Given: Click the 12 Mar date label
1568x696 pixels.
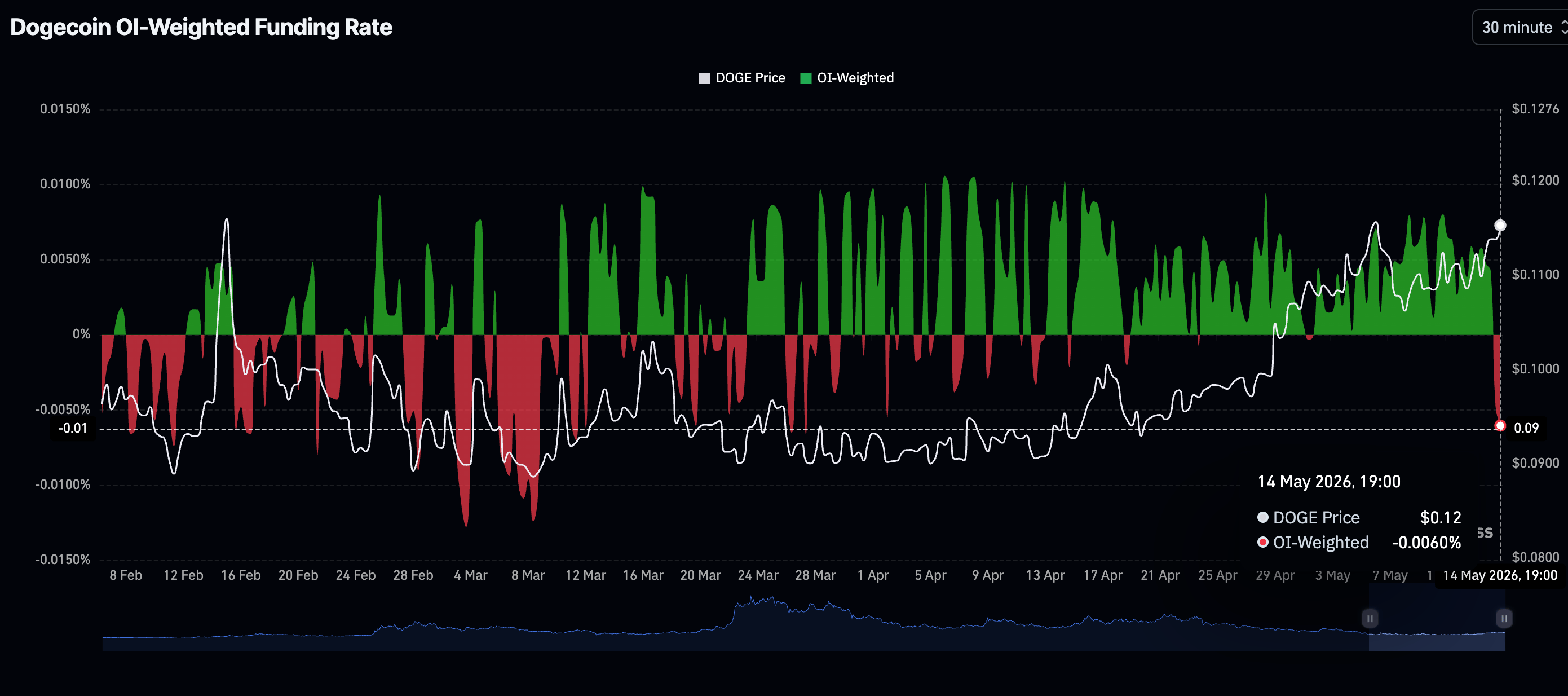Looking at the screenshot, I should 586,575.
